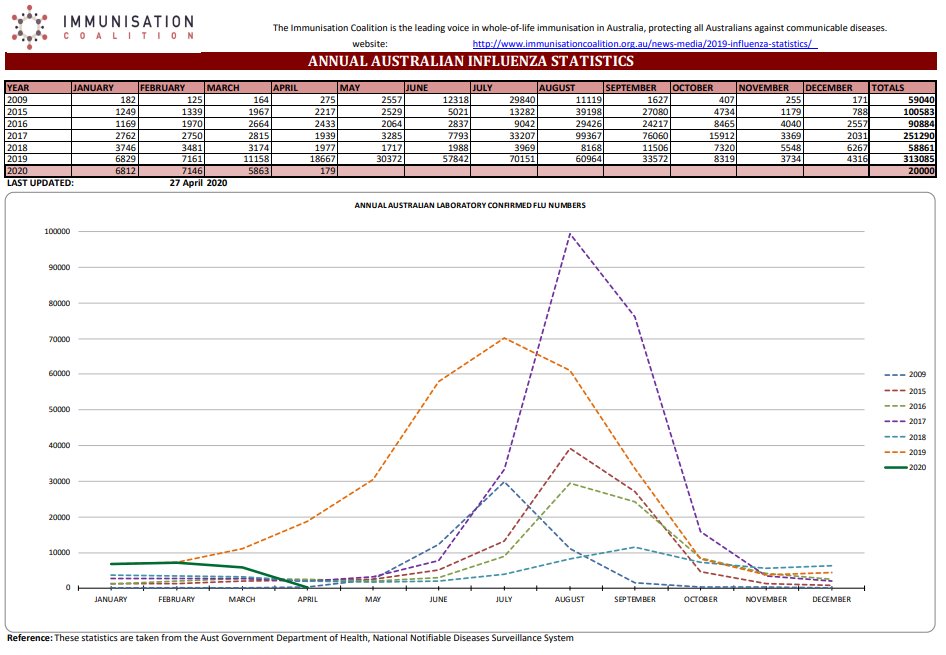Viewport: 946px width, 655px height.
Task: Click the 2016 October value 8465
Action: 703,124
